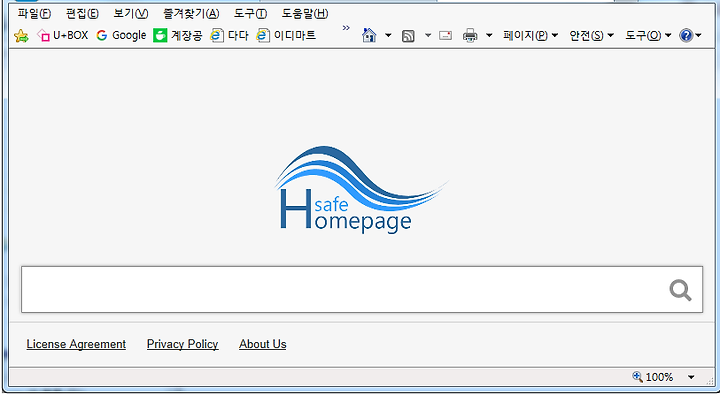
Task: Click the magnifier search button
Action: pos(680,290)
